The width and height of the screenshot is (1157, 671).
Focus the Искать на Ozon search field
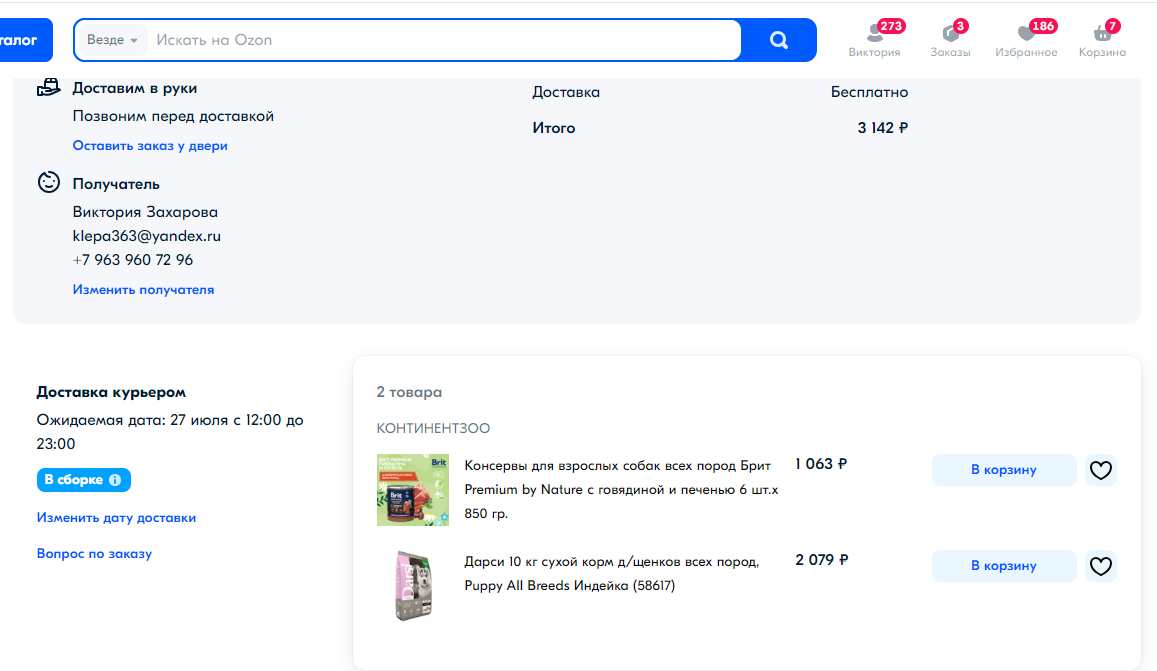[446, 40]
